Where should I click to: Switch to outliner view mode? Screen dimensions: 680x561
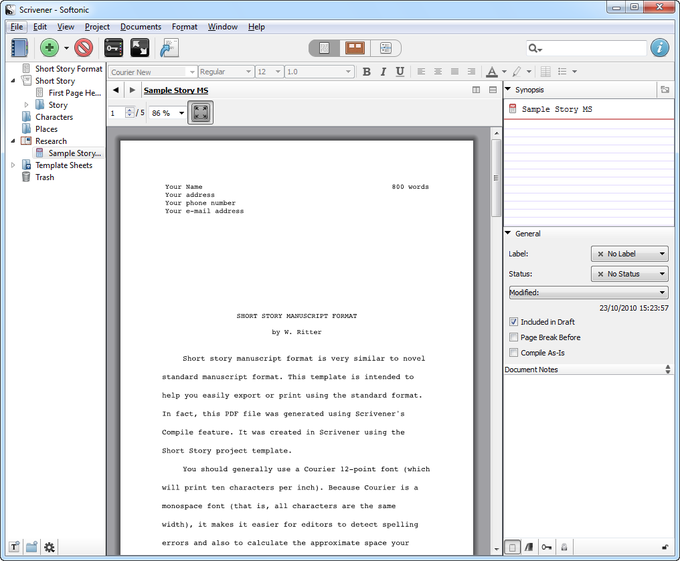click(386, 48)
